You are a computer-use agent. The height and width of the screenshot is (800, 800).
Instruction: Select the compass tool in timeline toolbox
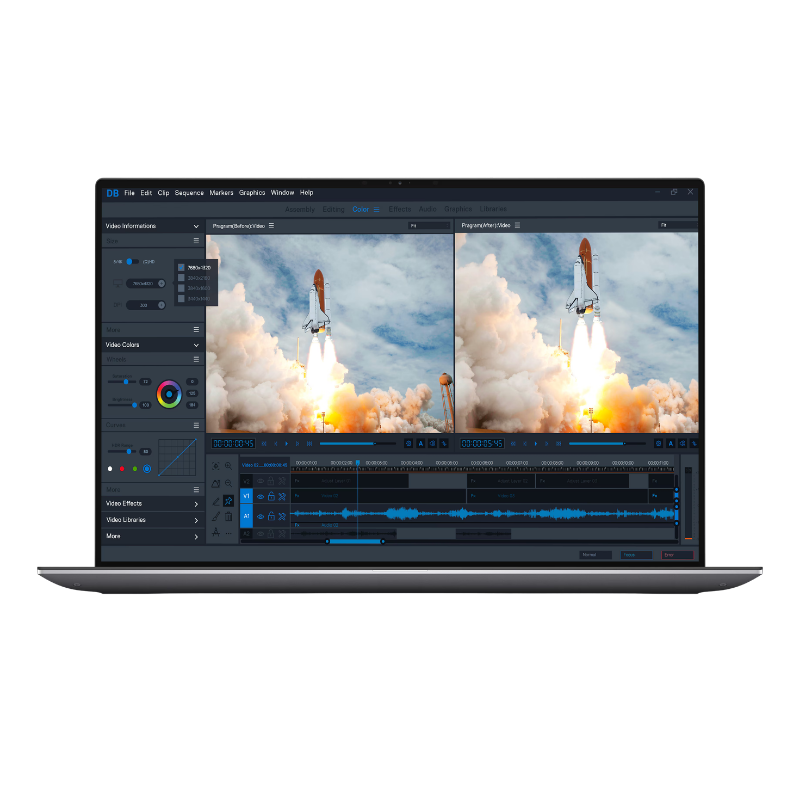(x=216, y=532)
